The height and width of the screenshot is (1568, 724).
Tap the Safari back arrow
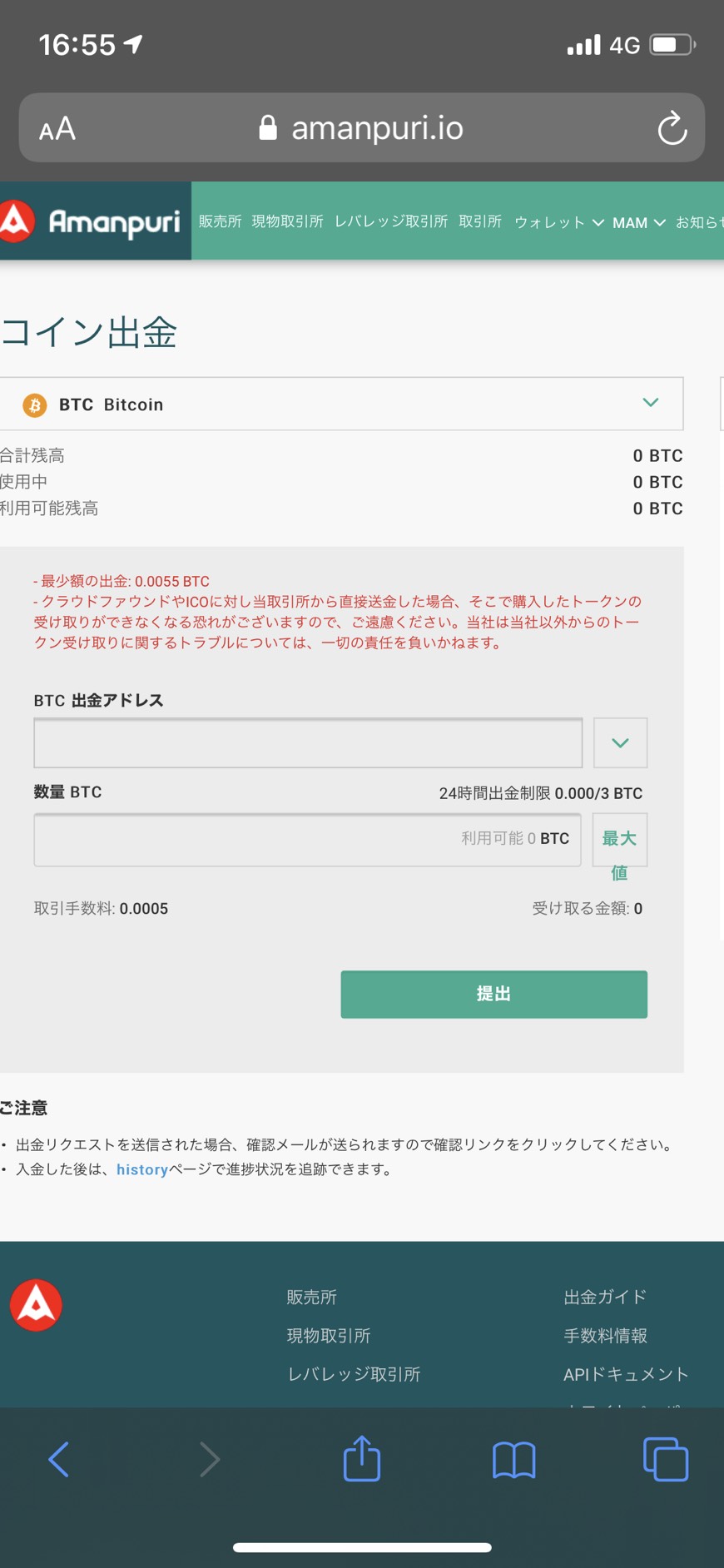click(58, 1459)
